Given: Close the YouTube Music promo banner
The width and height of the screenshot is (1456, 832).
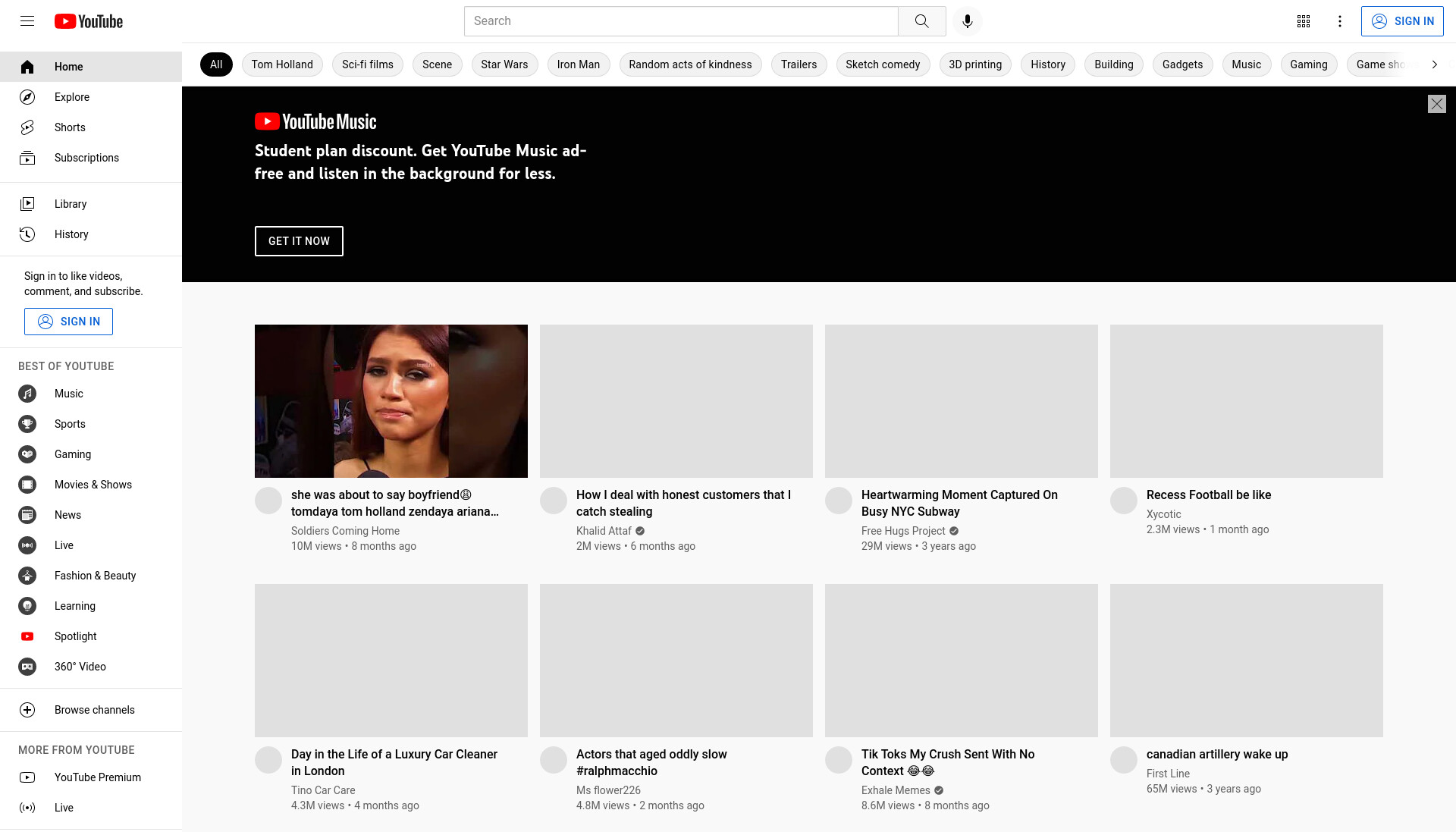Looking at the screenshot, I should (x=1437, y=104).
